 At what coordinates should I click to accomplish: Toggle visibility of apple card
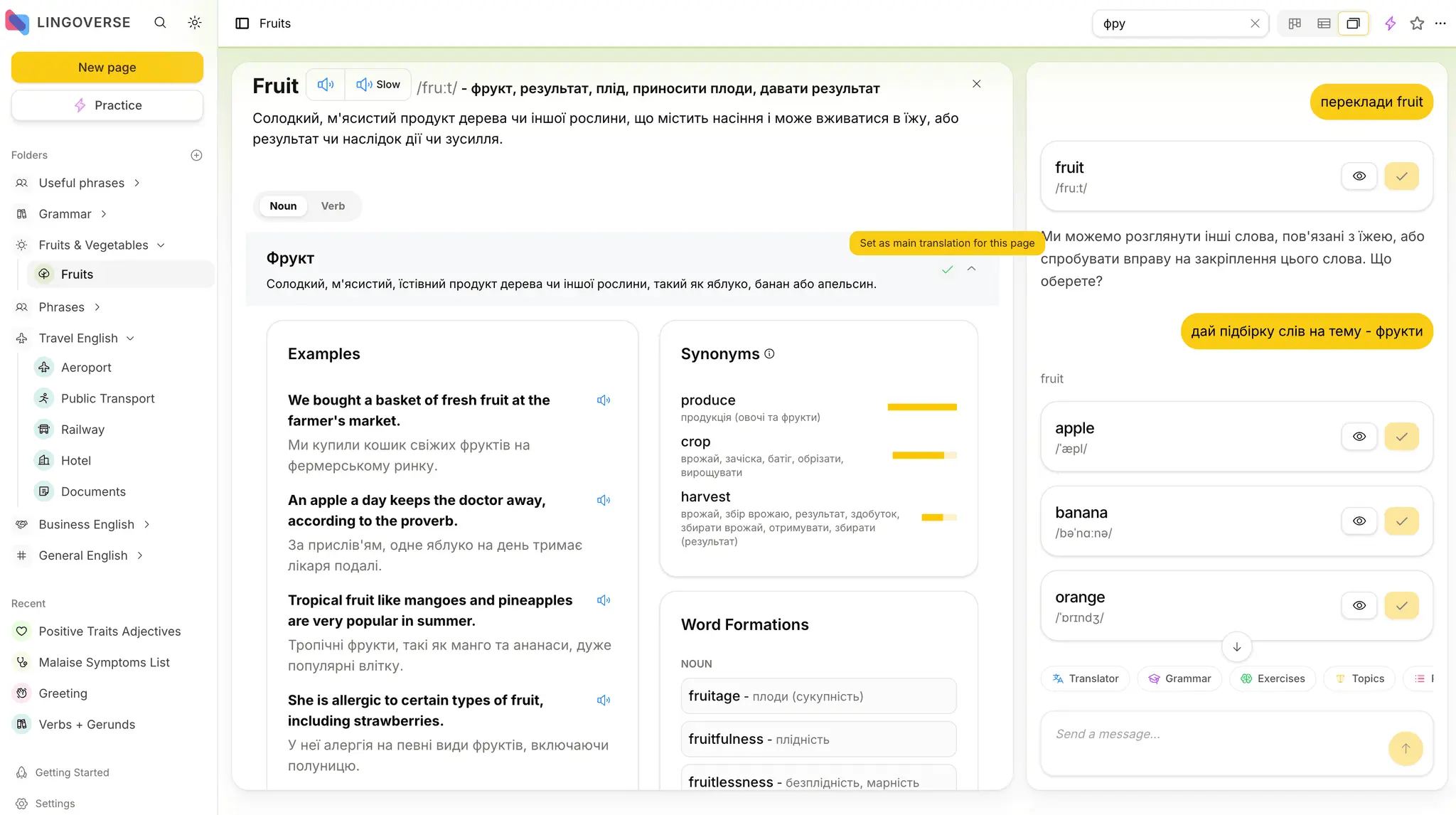pos(1359,437)
